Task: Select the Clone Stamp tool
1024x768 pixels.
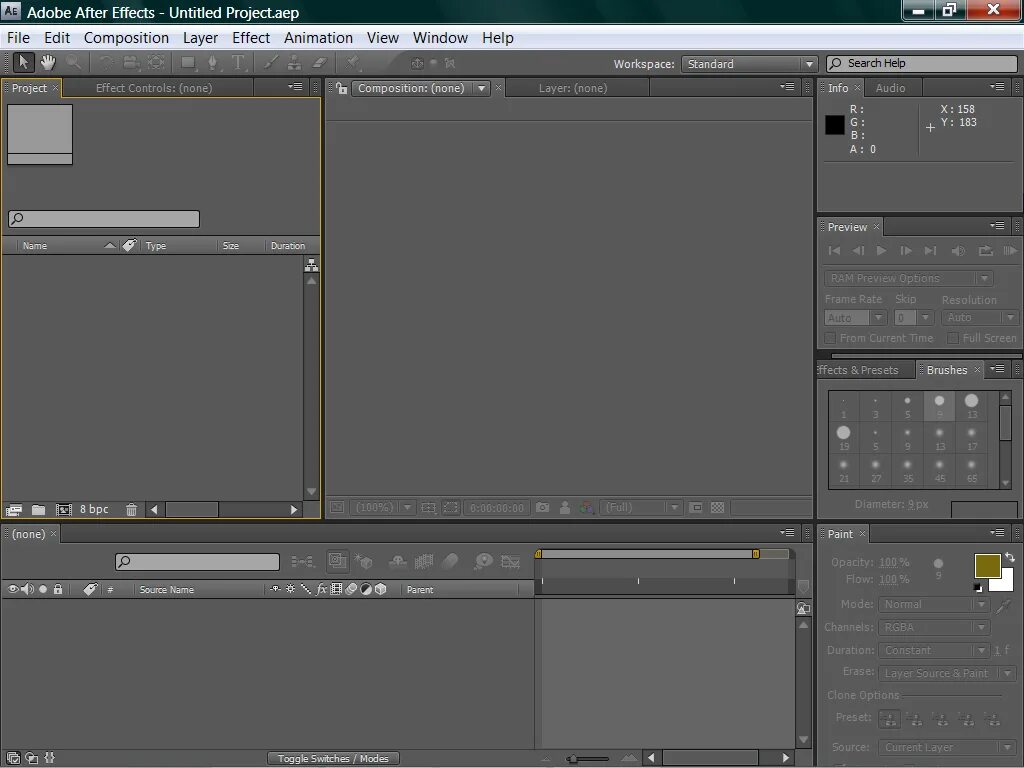Action: 295,63
